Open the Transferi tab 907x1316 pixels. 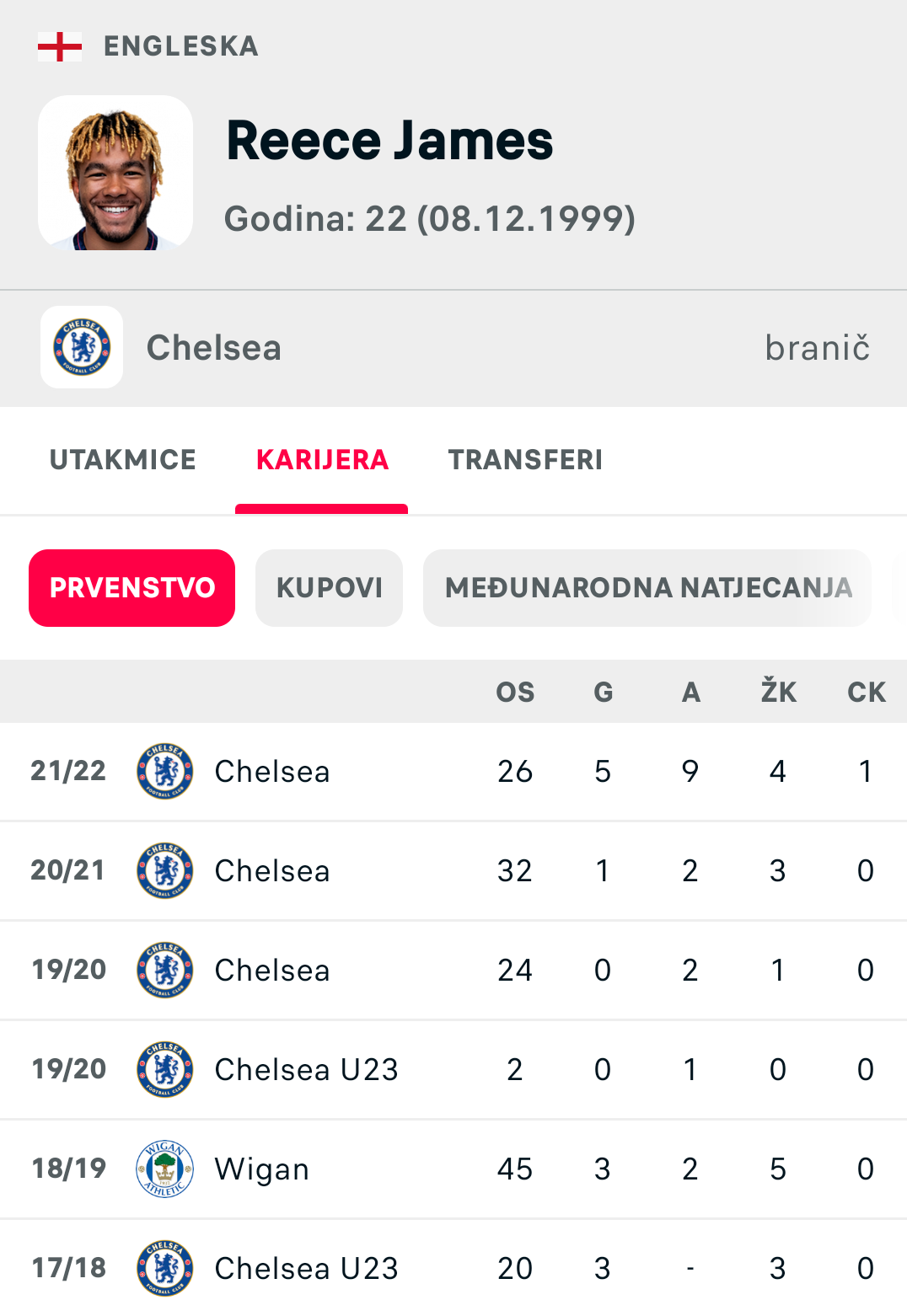point(525,460)
